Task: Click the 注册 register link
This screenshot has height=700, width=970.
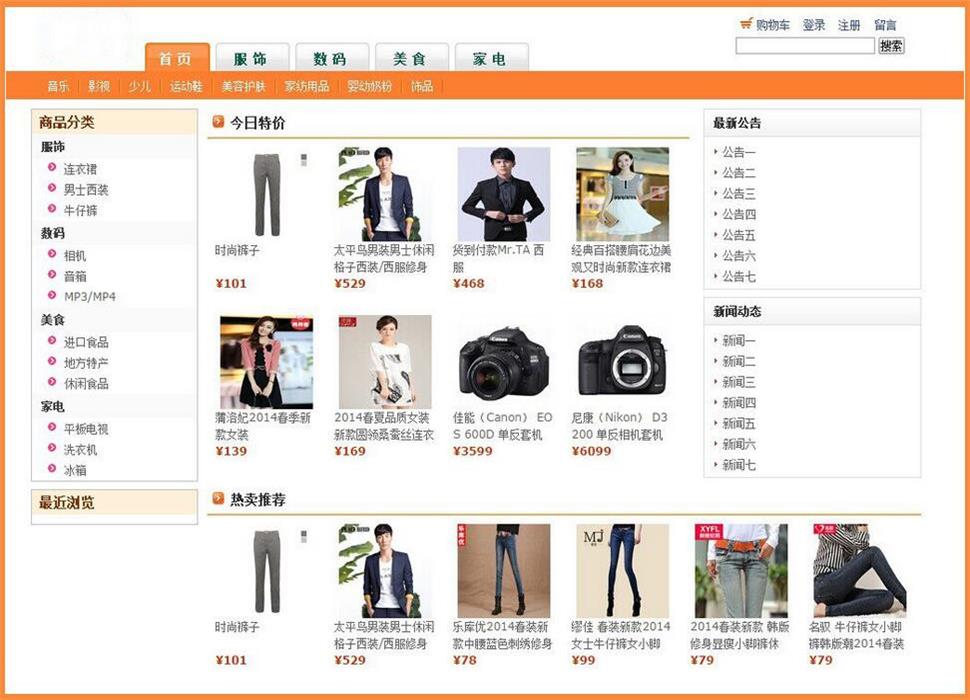Action: [849, 25]
